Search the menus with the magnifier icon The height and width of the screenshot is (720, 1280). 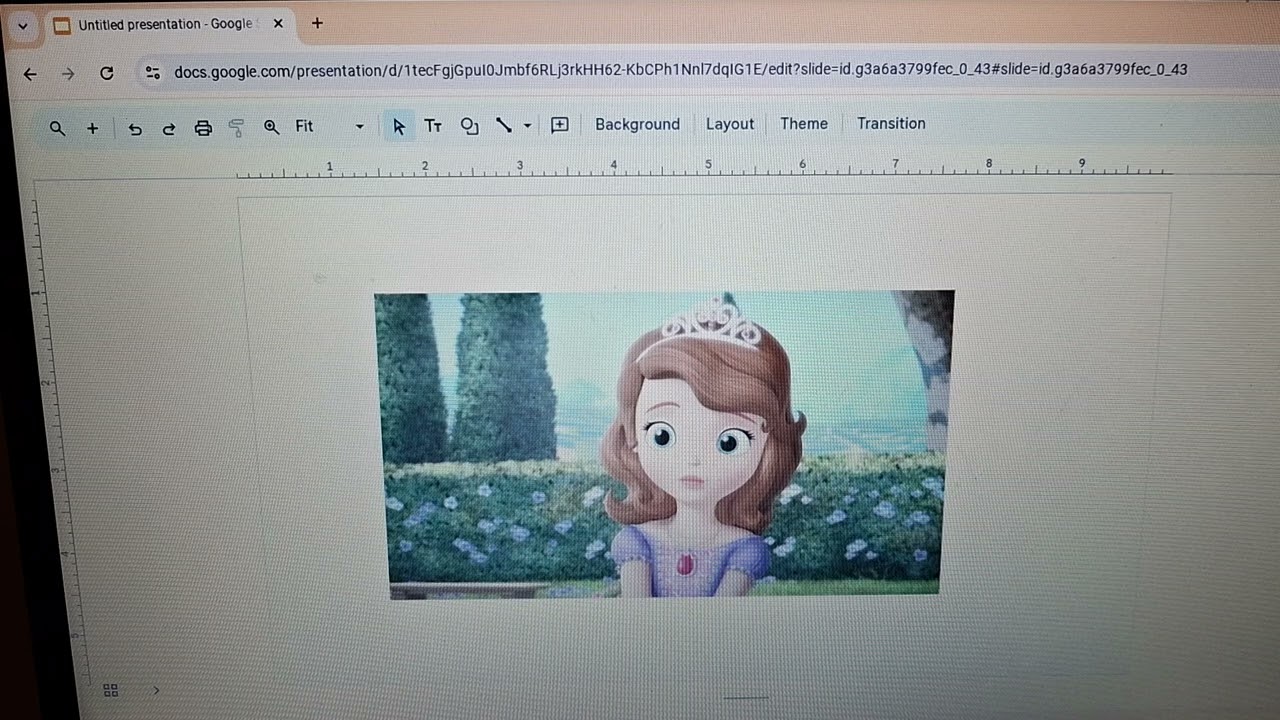pos(57,128)
